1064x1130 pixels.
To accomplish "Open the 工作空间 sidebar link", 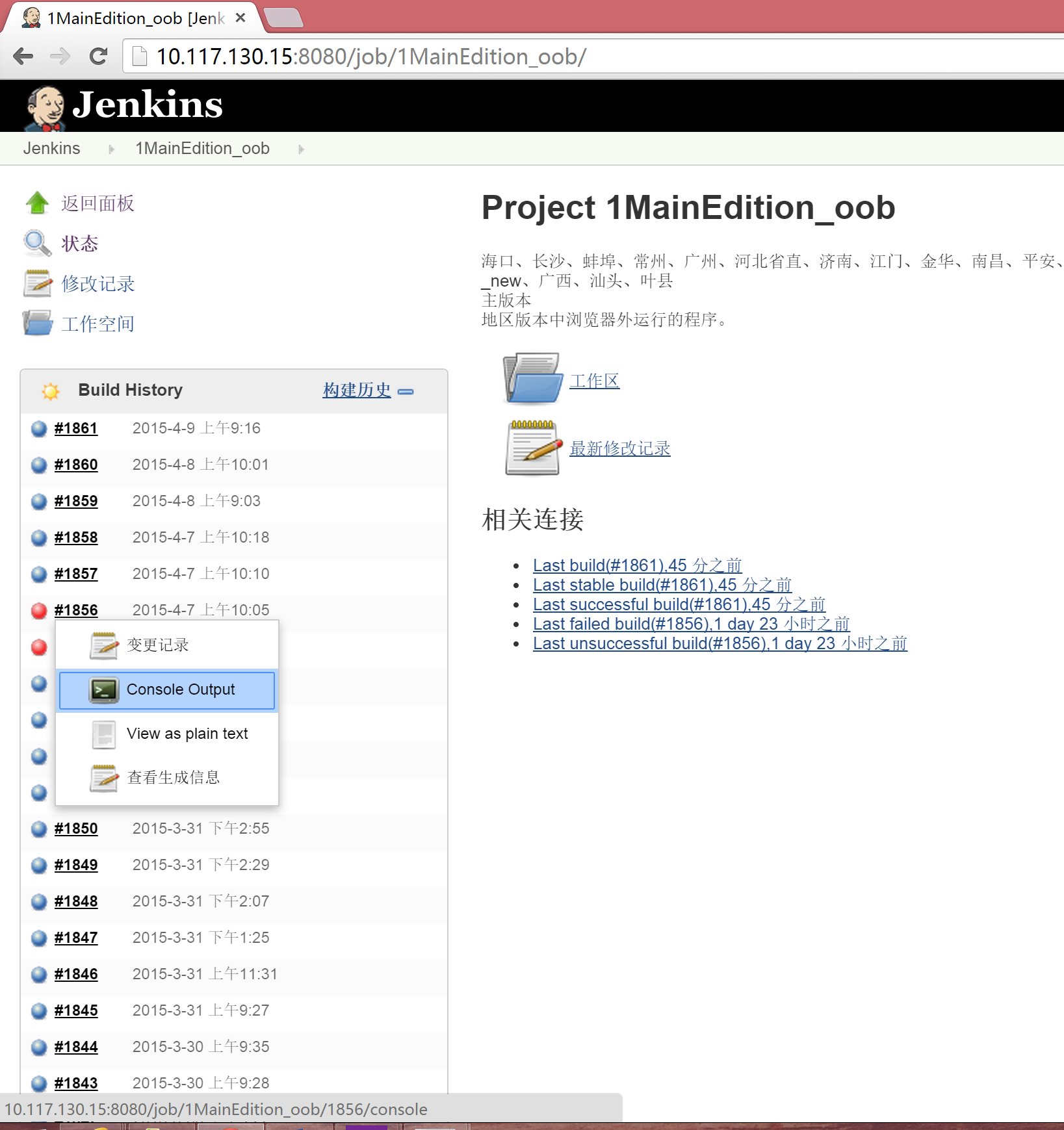I will coord(98,324).
